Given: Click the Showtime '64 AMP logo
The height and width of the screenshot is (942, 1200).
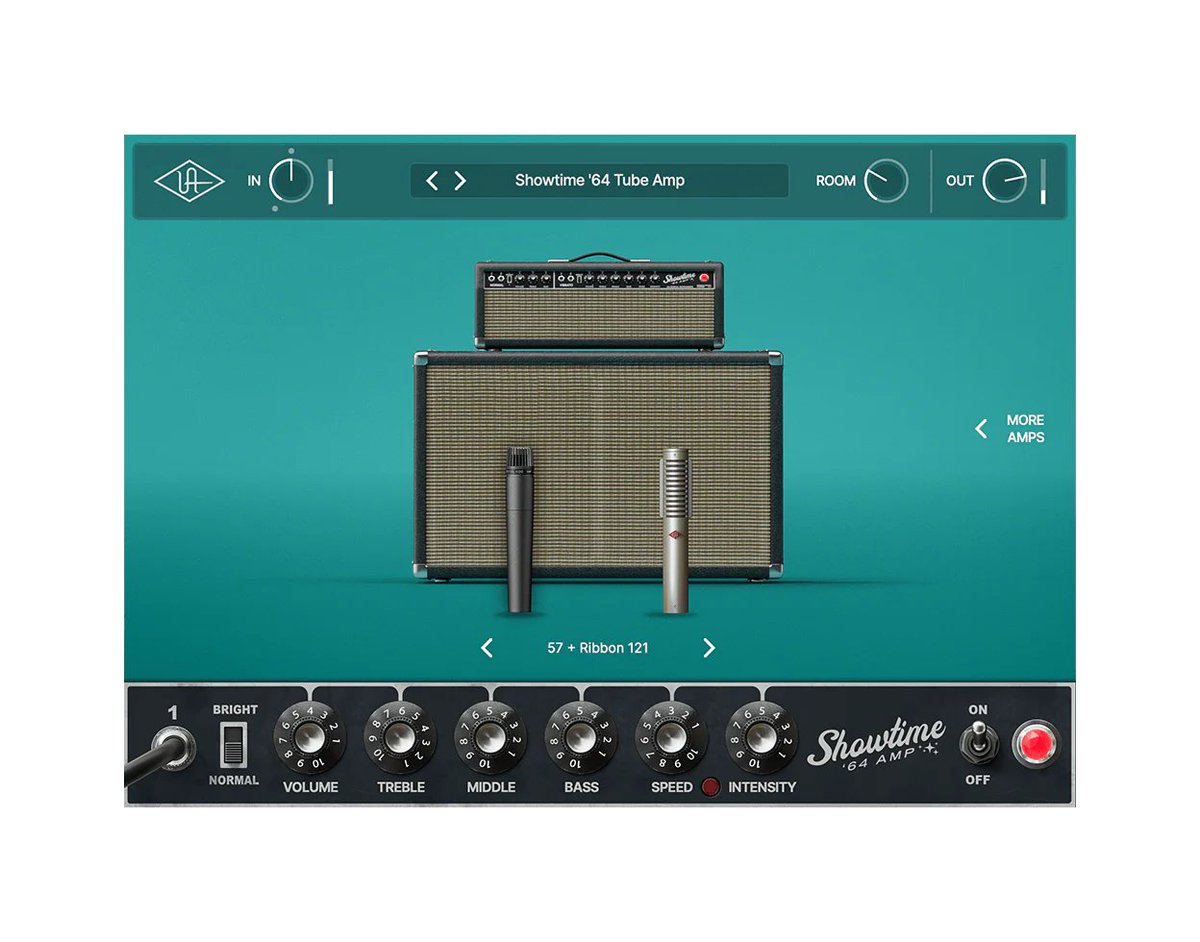Looking at the screenshot, I should pos(876,744).
